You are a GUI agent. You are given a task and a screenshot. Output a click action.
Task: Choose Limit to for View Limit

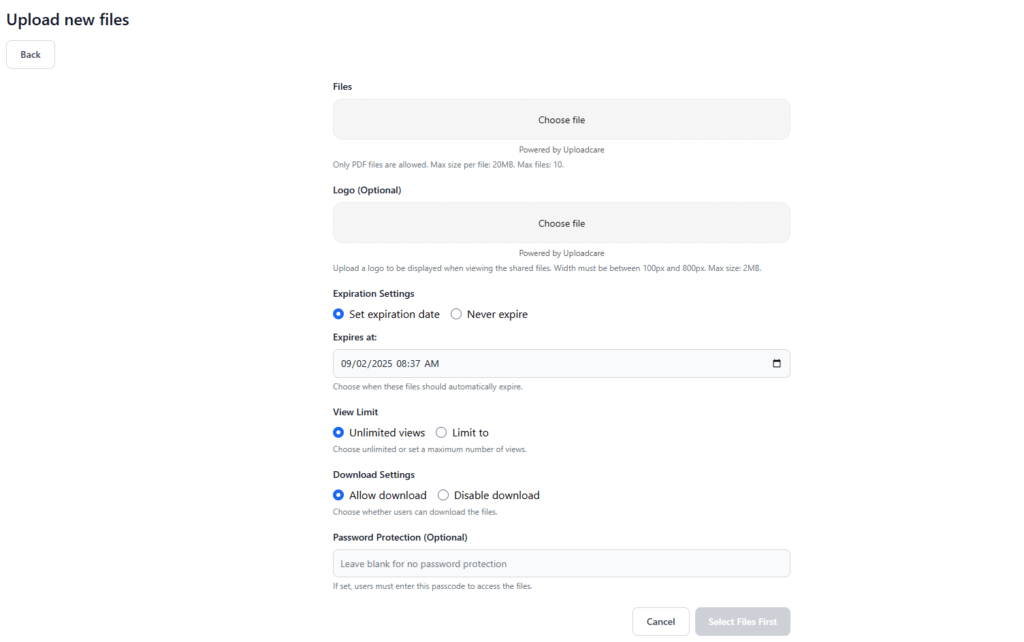tap(440, 432)
